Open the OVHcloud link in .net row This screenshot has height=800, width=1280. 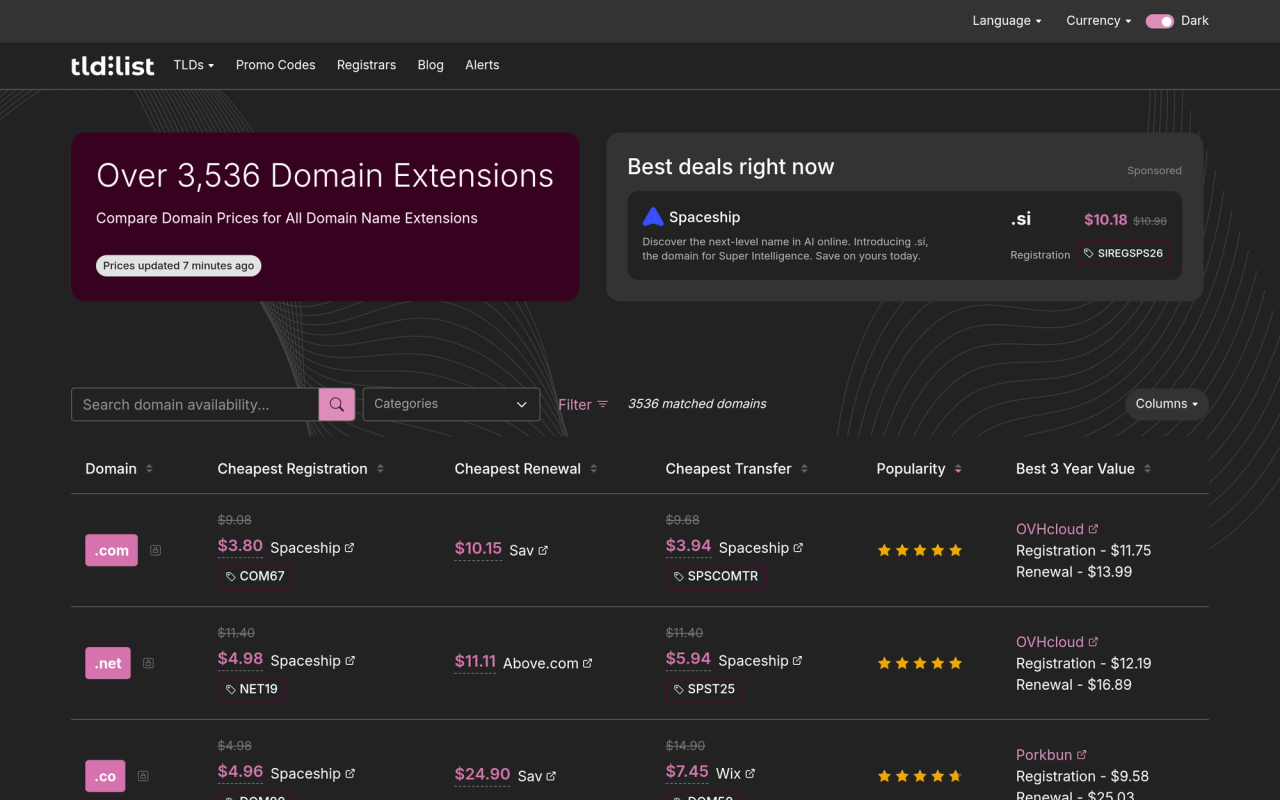(1057, 642)
